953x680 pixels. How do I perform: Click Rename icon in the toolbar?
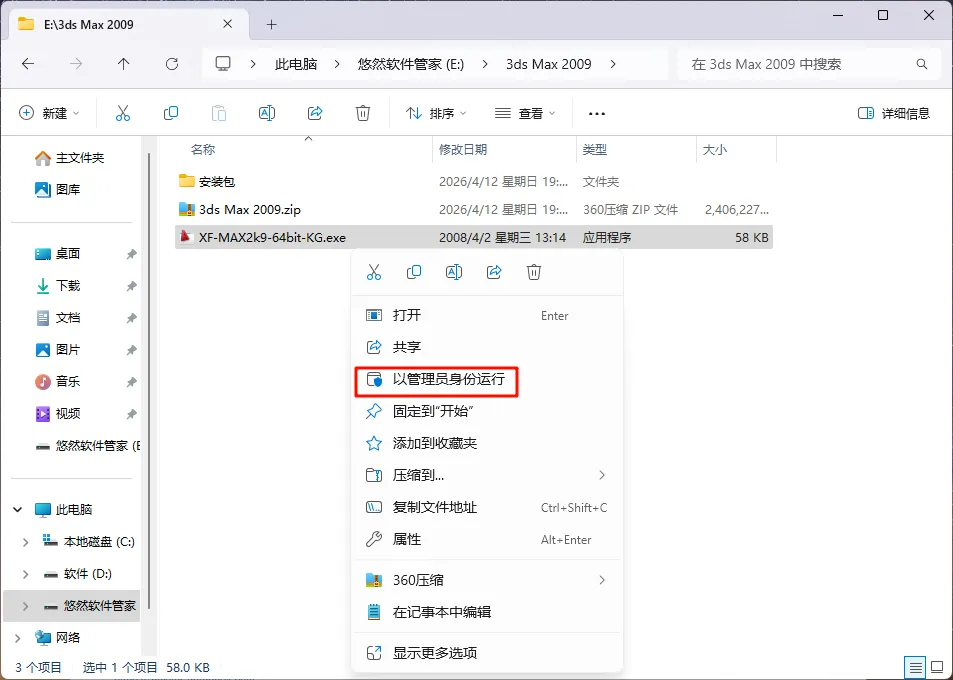coord(267,113)
